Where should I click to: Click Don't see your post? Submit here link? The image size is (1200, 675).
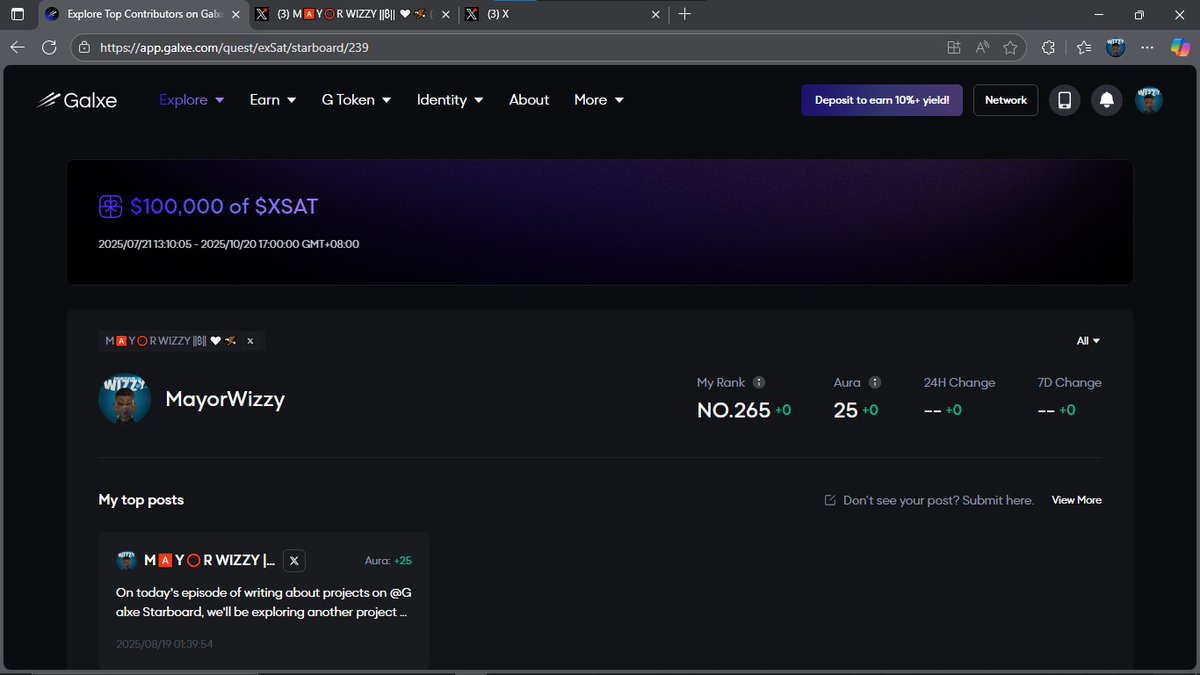click(x=929, y=500)
